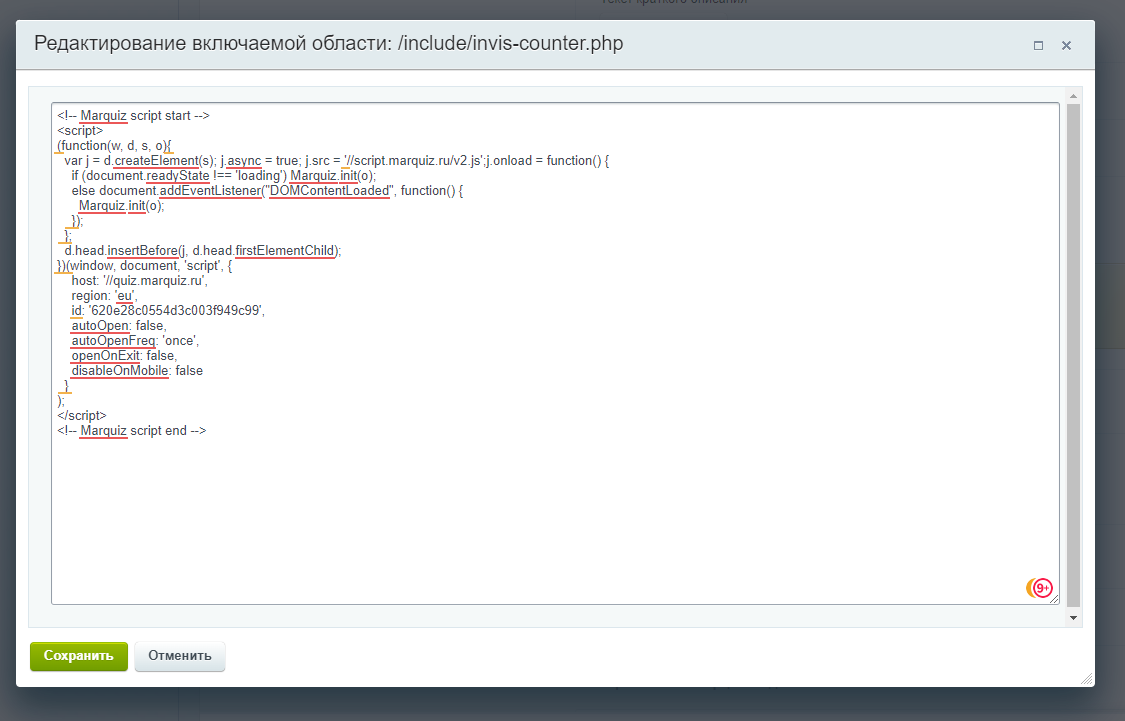
Task: Click the textarea resize grip
Action: click(x=1054, y=599)
